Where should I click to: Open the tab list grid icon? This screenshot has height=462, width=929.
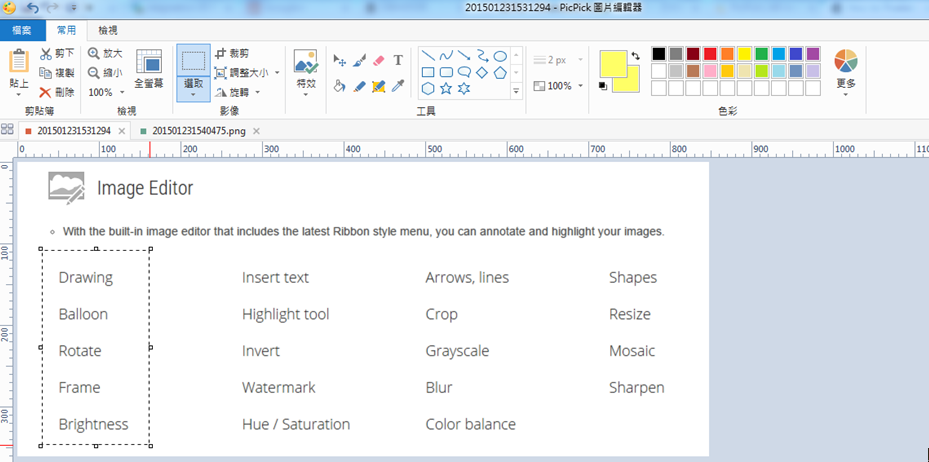coord(7,129)
